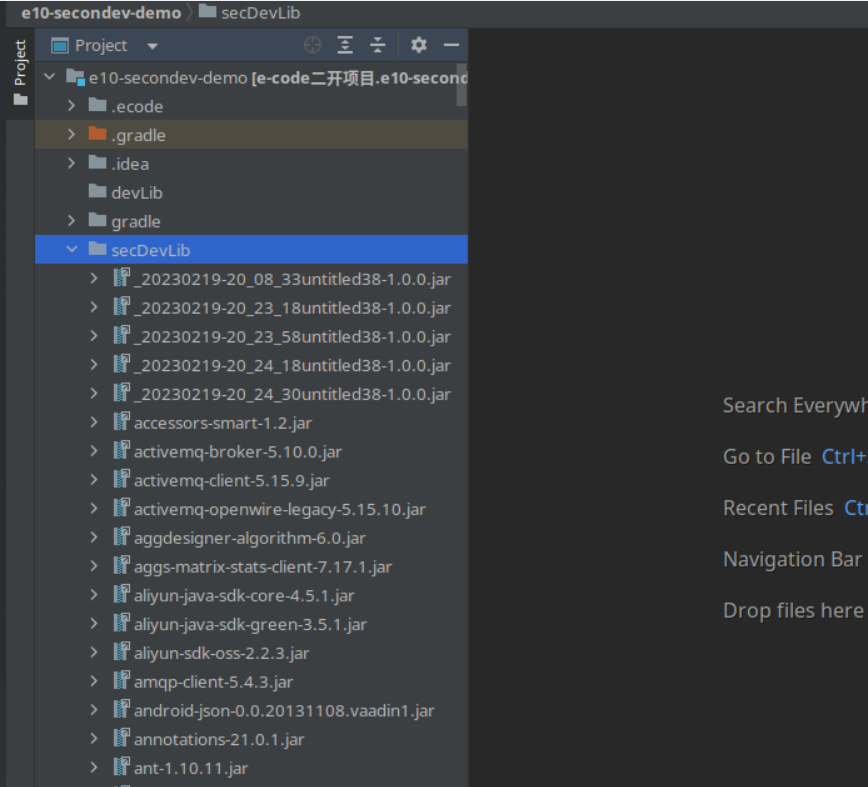The width and height of the screenshot is (868, 787).
Task: Click the Project tree vertical scrollbar thumb
Action: [x=461, y=85]
